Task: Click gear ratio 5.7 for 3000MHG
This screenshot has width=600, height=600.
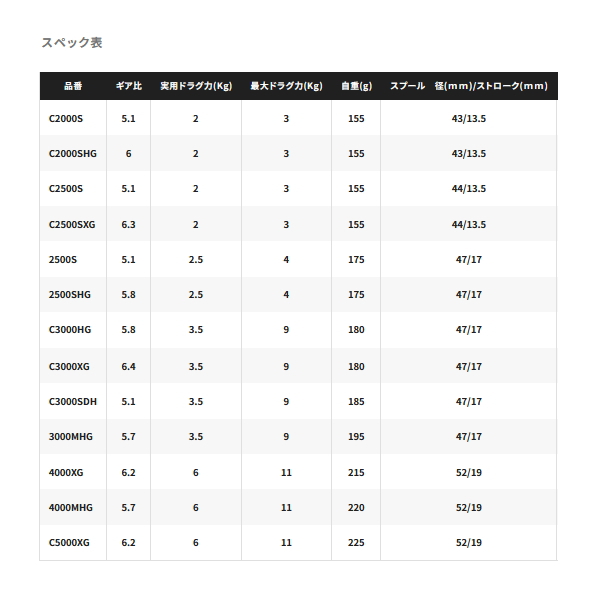Action: [129, 437]
